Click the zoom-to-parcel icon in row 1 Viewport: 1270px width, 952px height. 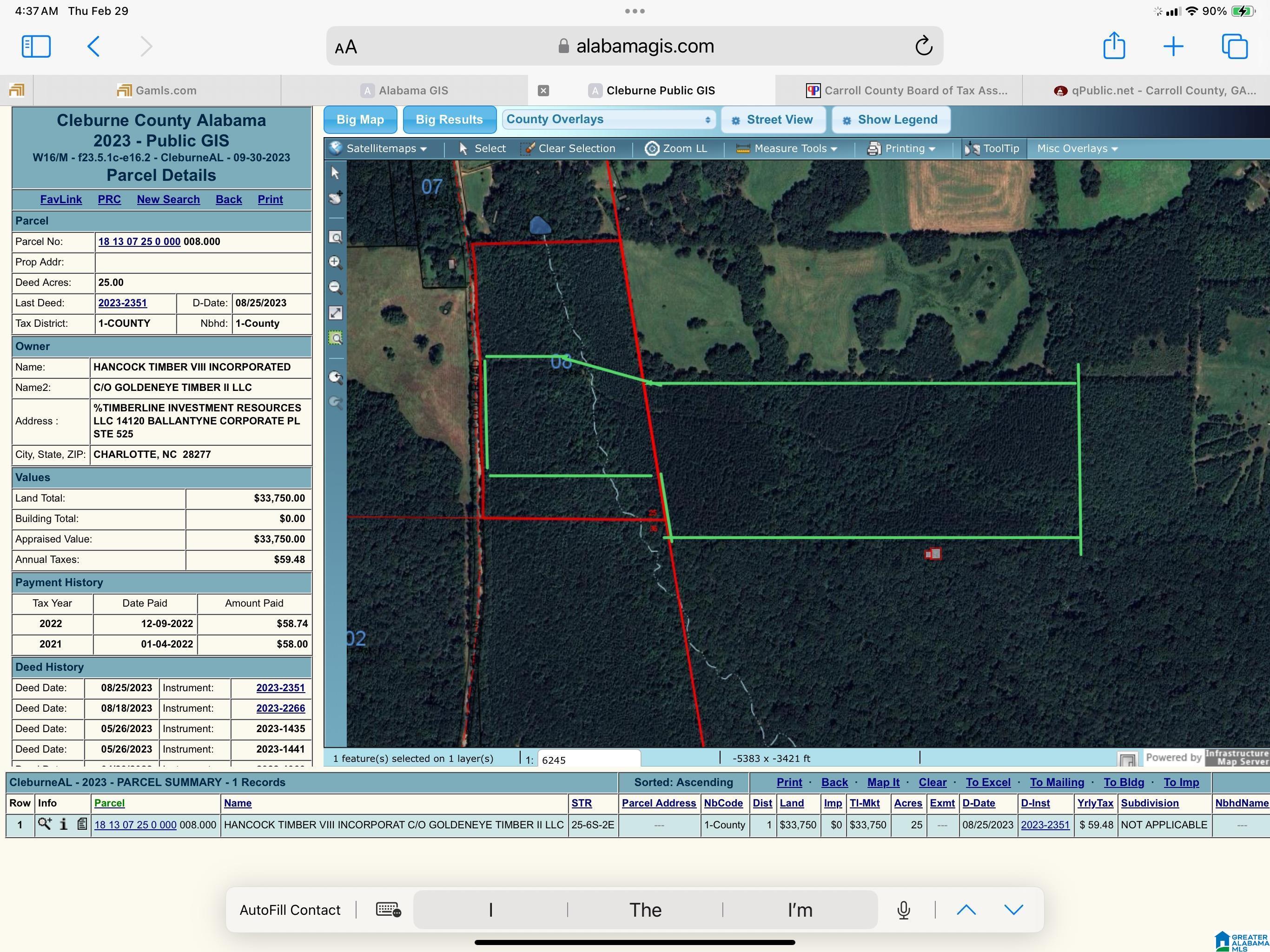[44, 825]
